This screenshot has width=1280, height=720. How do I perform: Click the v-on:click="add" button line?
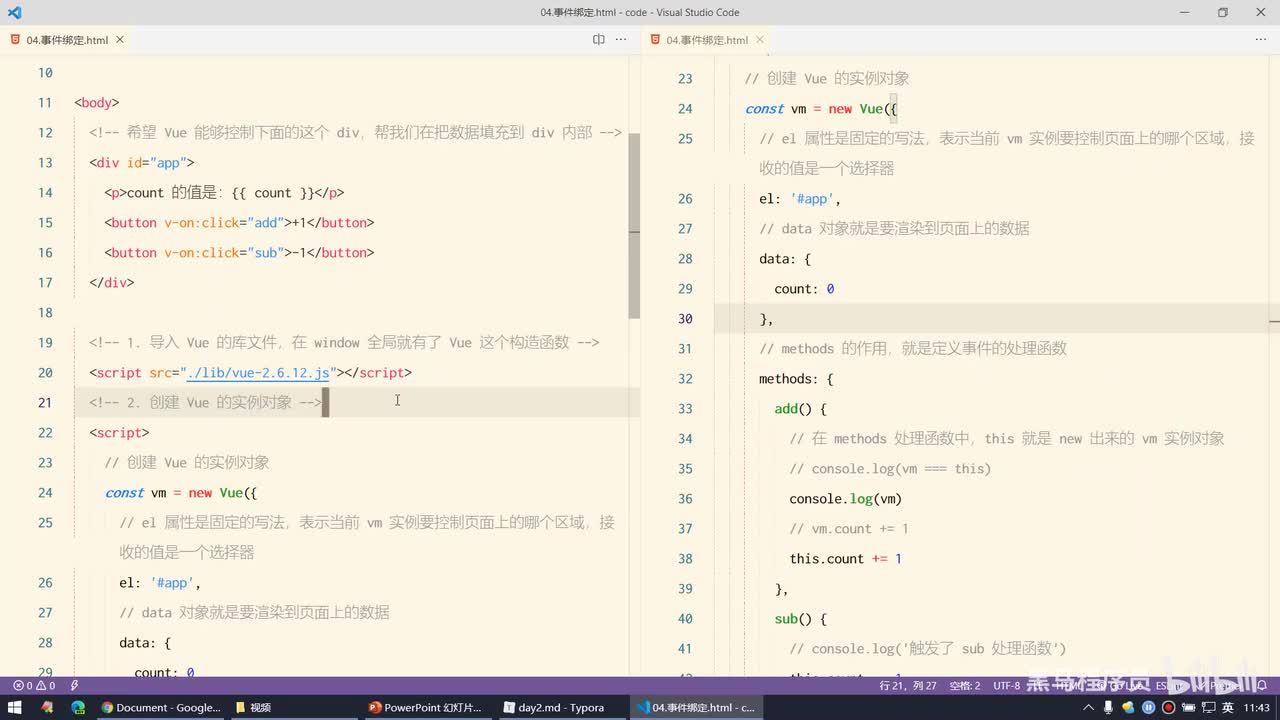point(239,222)
